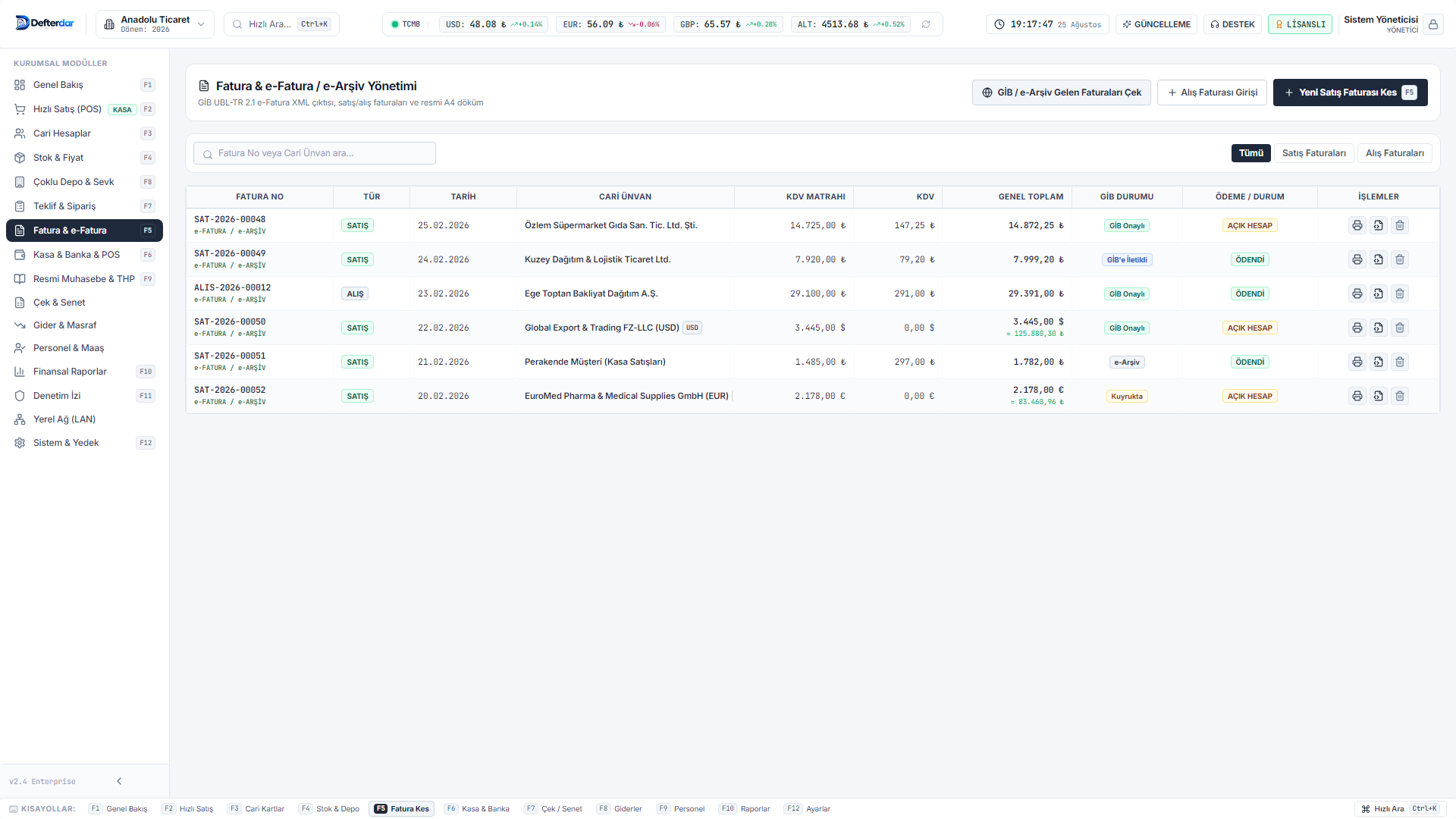
Task: Focus the Fatura No veya Cari Ünvan search field
Action: click(315, 153)
